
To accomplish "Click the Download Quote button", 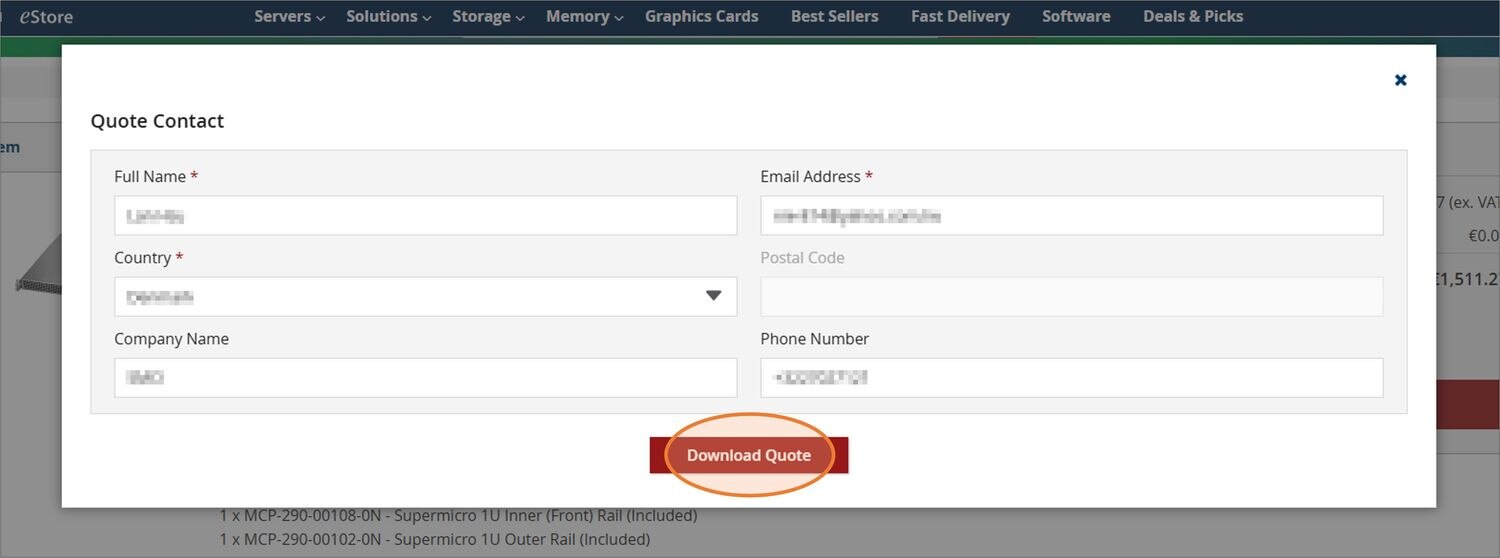I will click(x=749, y=455).
